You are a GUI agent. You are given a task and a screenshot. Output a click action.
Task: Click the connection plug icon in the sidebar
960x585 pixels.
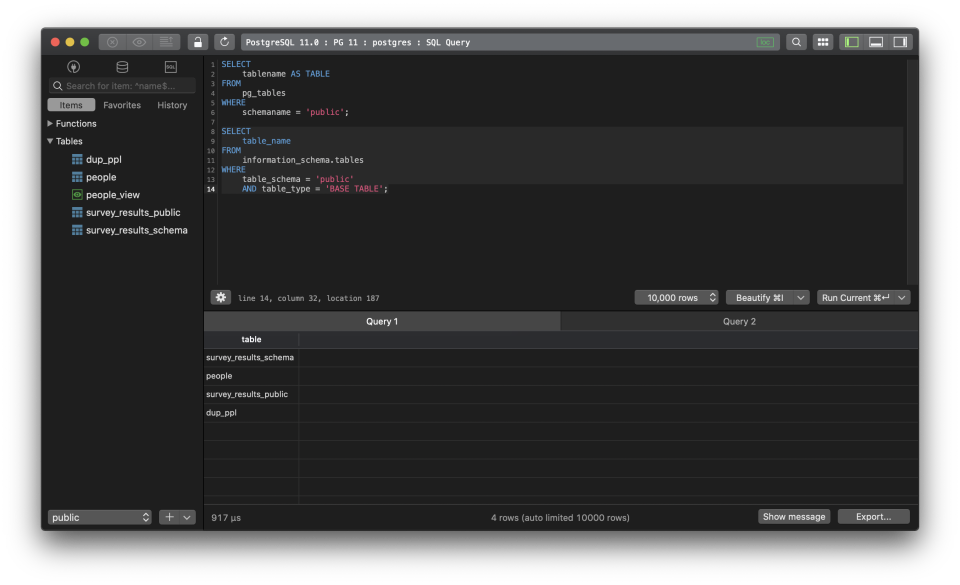click(73, 67)
